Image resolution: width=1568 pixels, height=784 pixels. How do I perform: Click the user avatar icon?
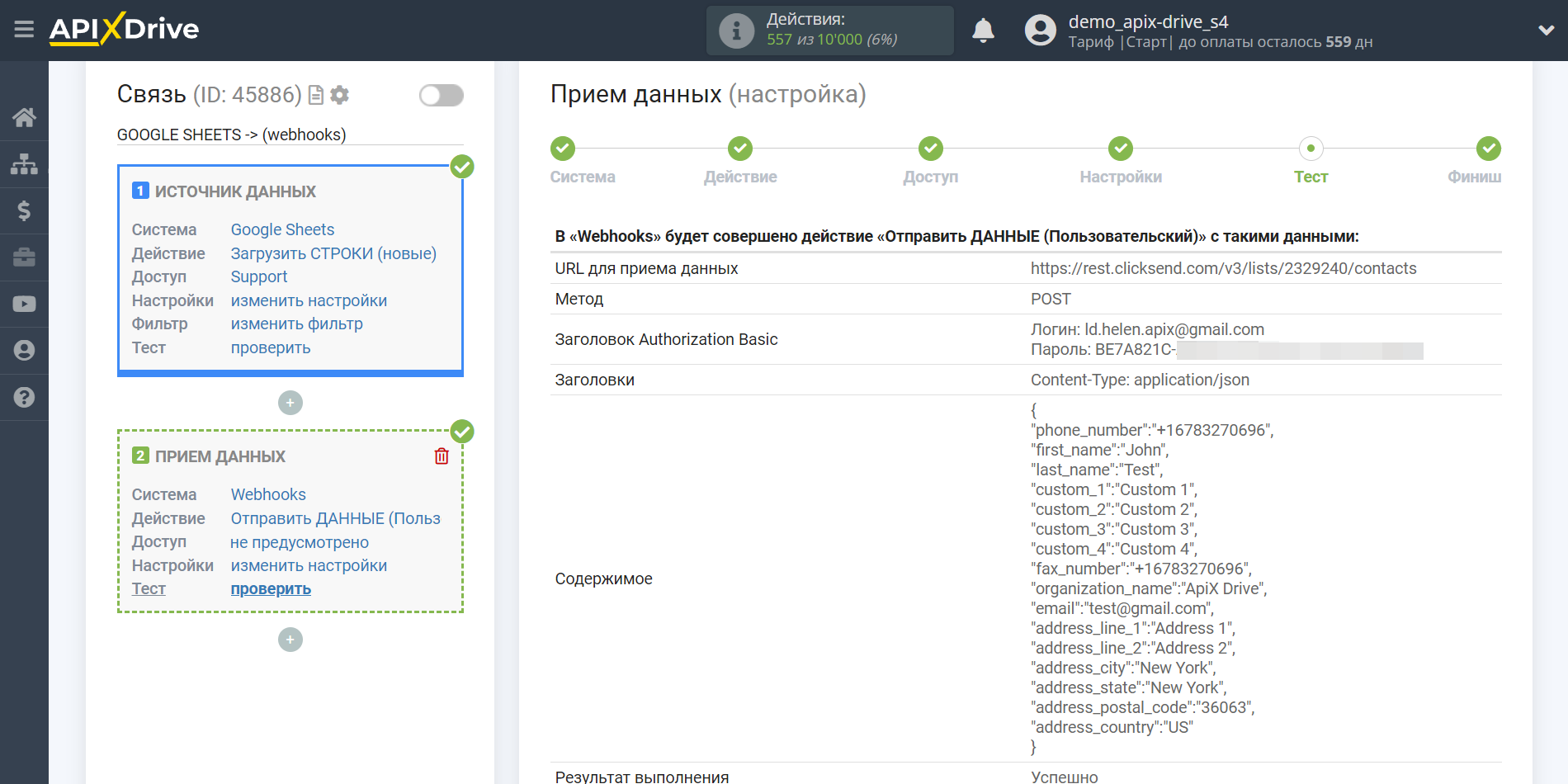point(1040,31)
